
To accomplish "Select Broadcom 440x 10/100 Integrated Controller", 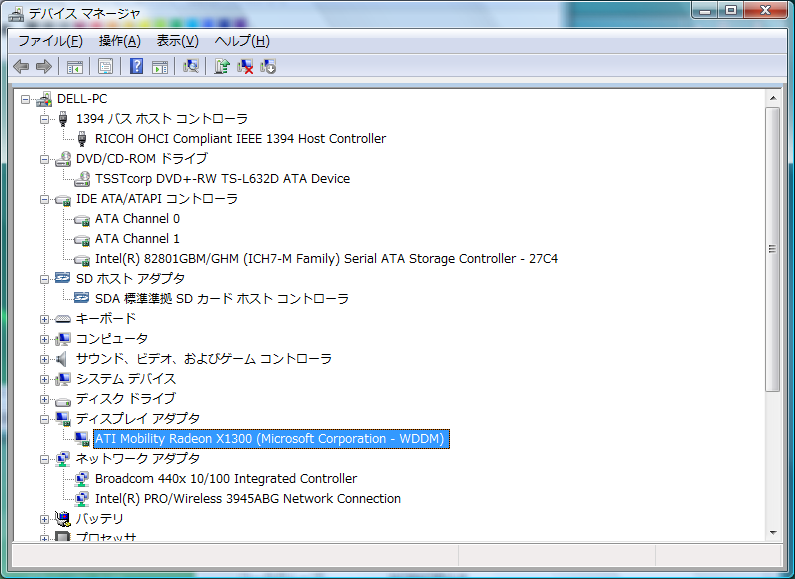I will 225,479.
